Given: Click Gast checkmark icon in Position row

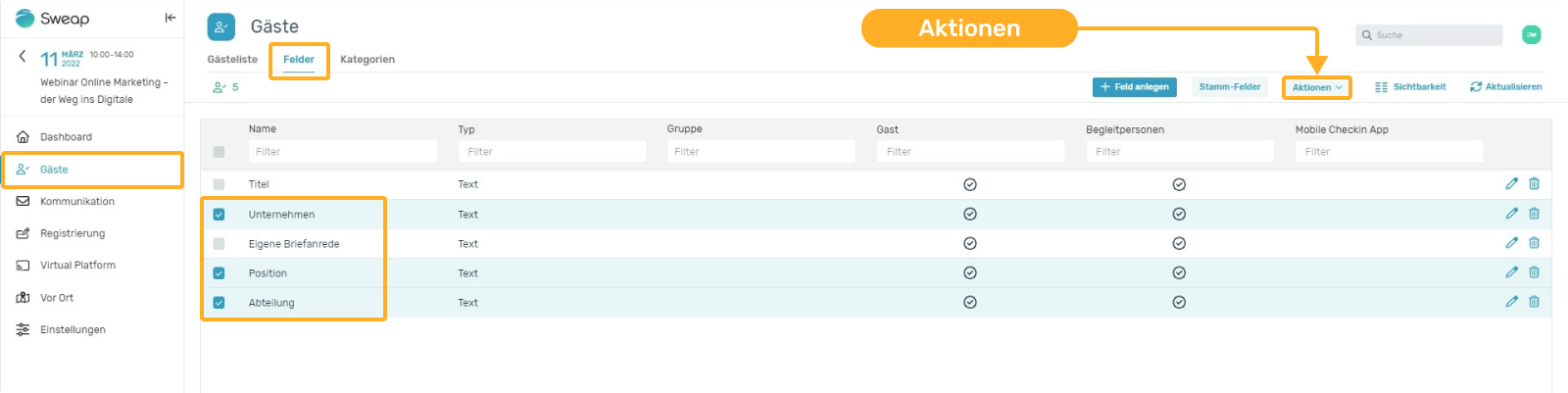Looking at the screenshot, I should 970,273.
